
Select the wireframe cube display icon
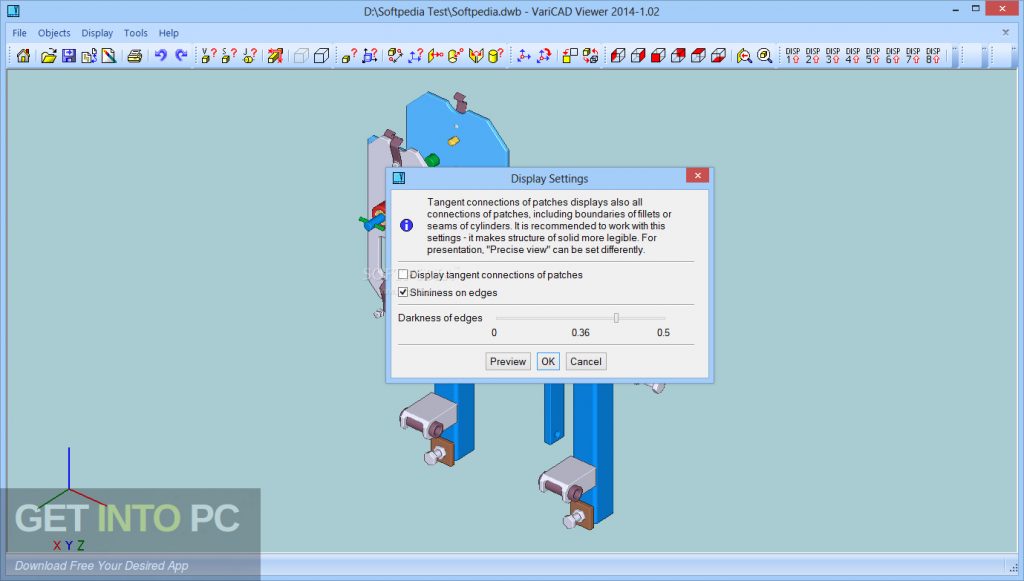click(321, 56)
